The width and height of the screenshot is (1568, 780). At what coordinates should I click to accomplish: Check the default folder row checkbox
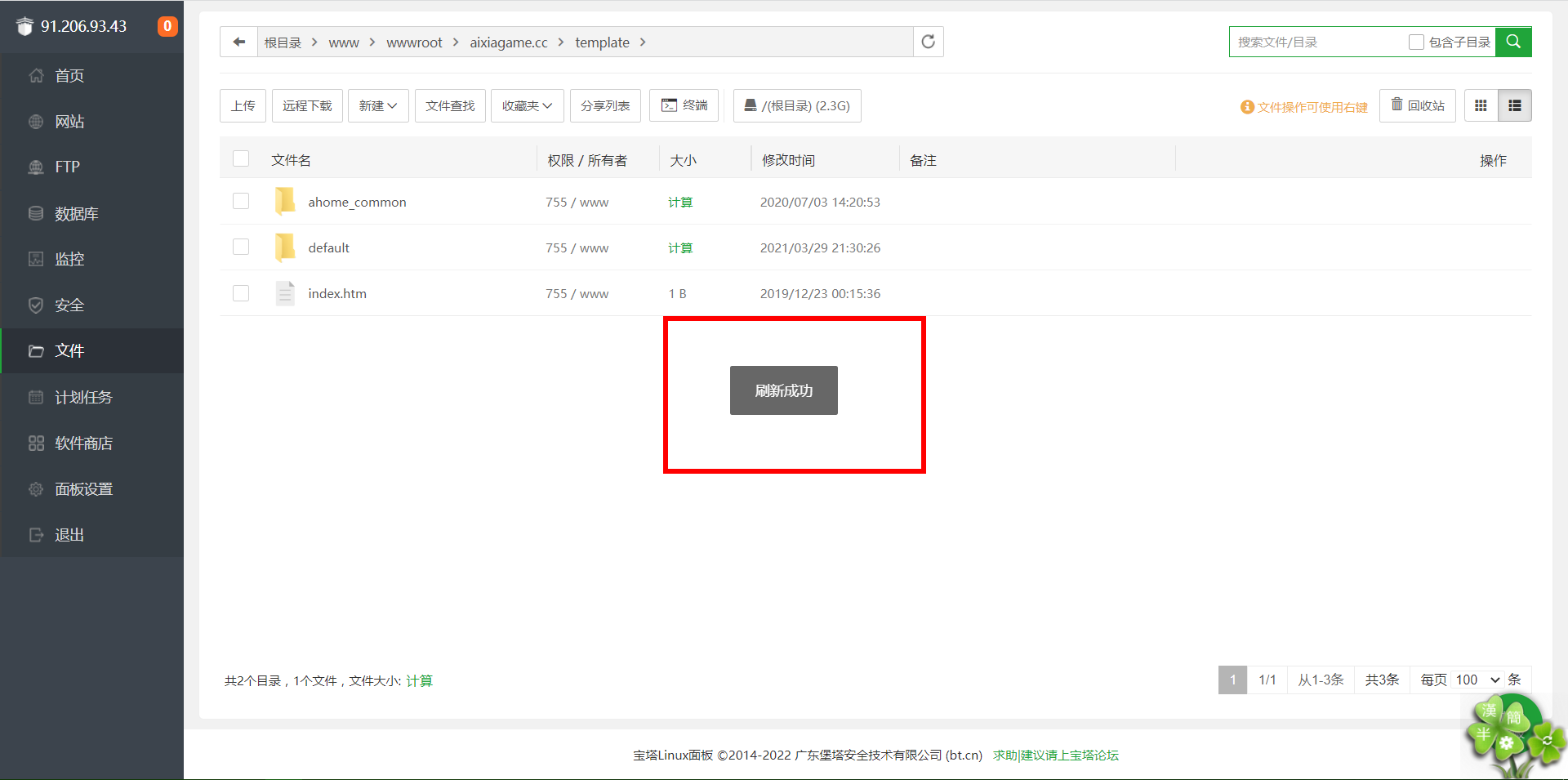click(x=241, y=247)
